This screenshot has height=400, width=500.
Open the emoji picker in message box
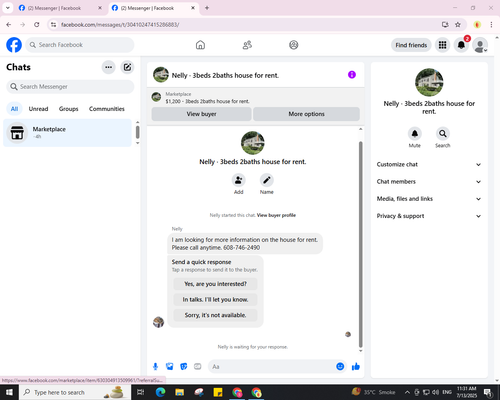coord(340,367)
